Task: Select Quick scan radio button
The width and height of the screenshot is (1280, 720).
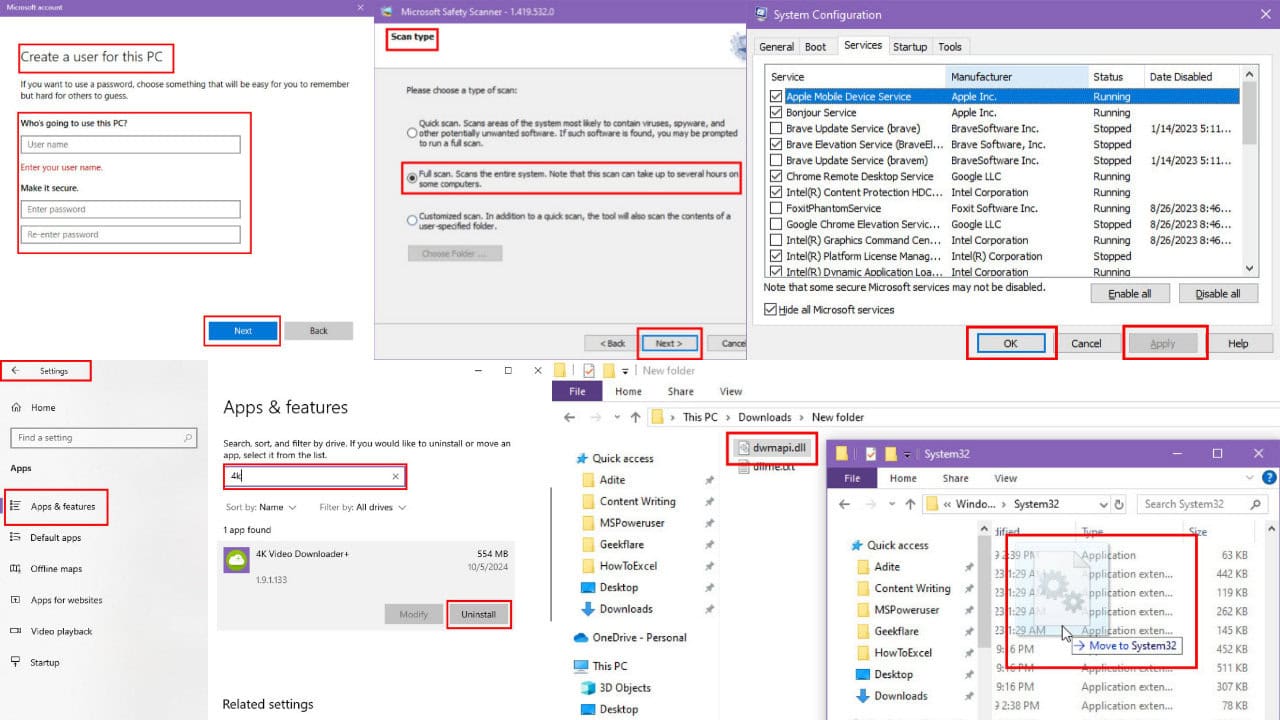Action: (x=412, y=133)
